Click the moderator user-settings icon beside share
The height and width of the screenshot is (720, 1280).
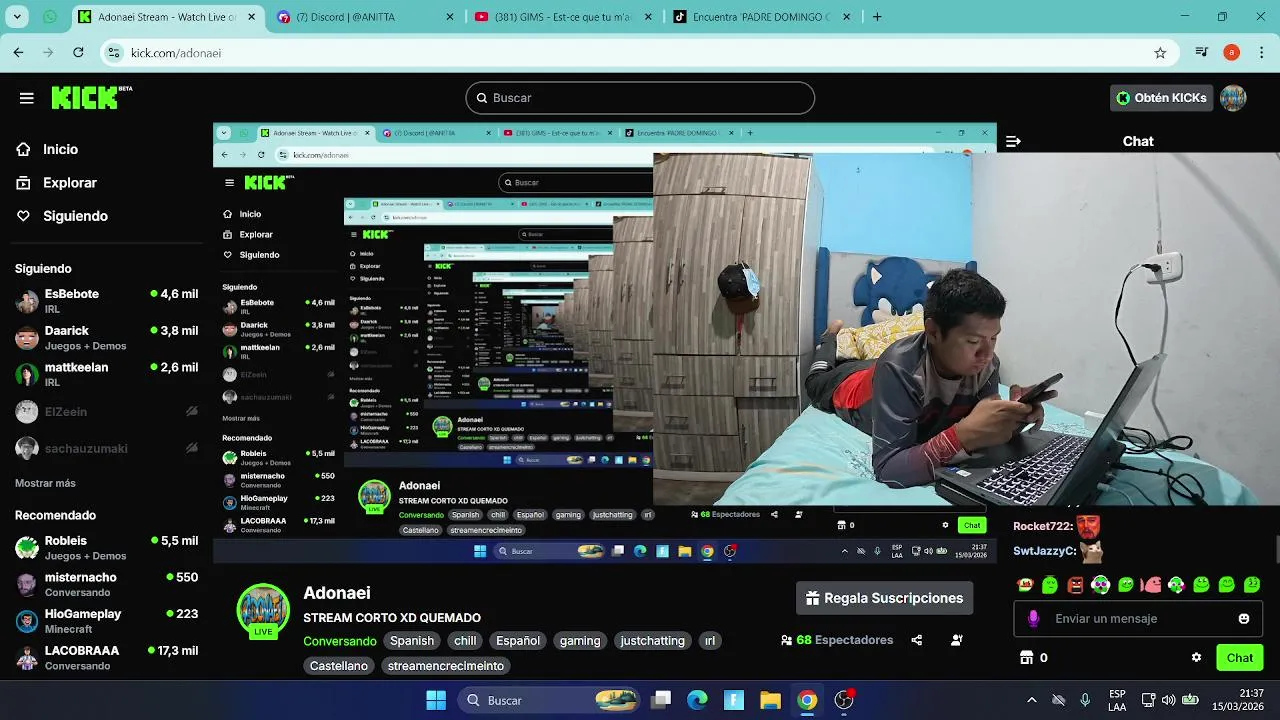pos(956,640)
